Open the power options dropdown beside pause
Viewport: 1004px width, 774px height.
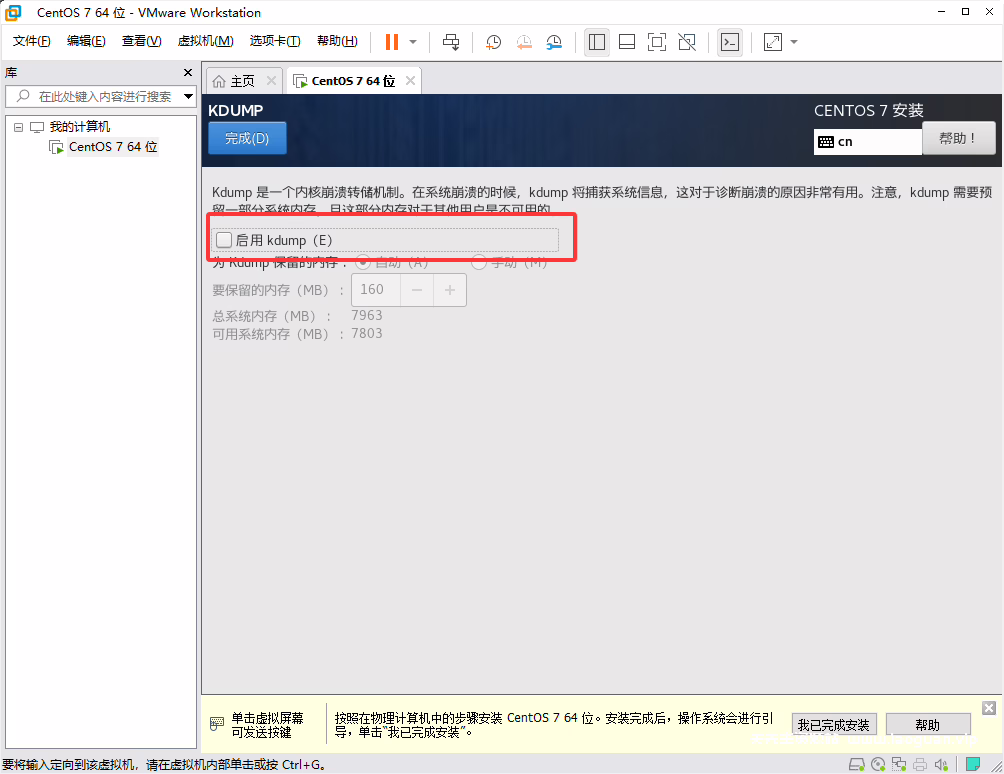click(x=413, y=42)
